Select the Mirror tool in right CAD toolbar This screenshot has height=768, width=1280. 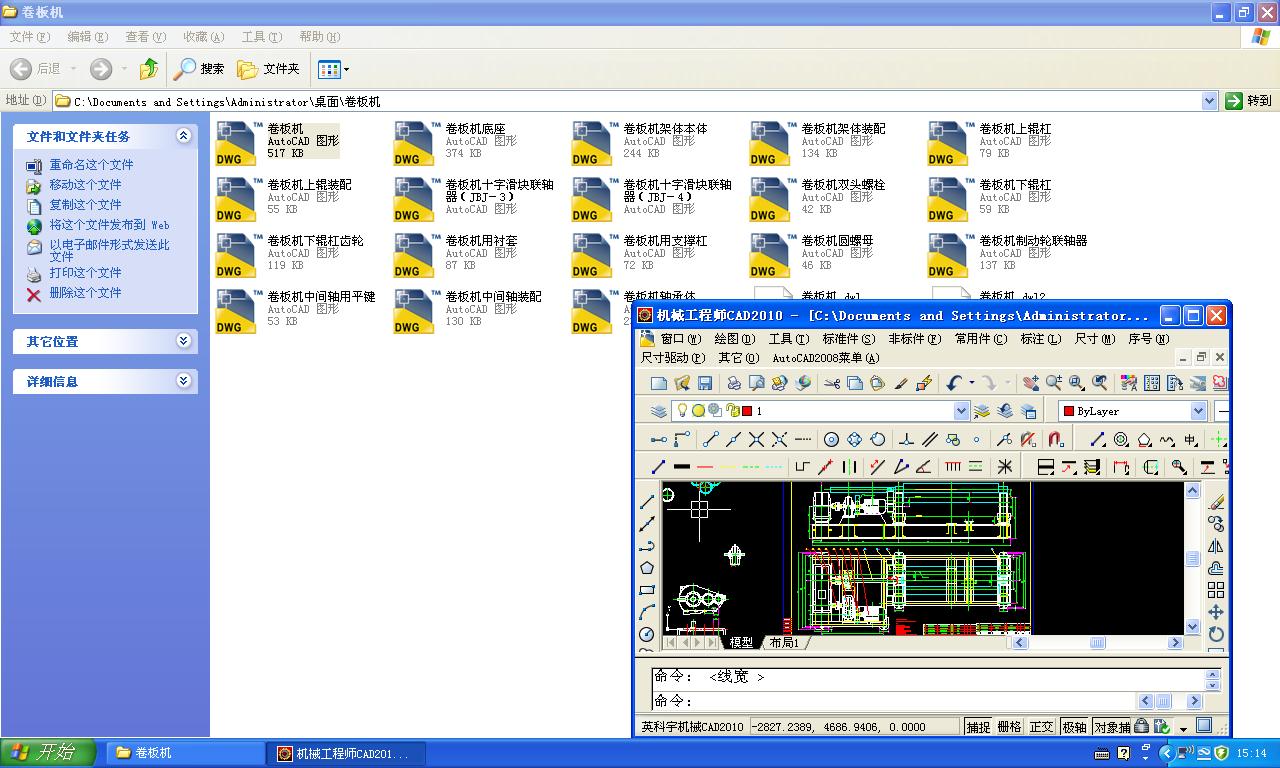[1216, 546]
